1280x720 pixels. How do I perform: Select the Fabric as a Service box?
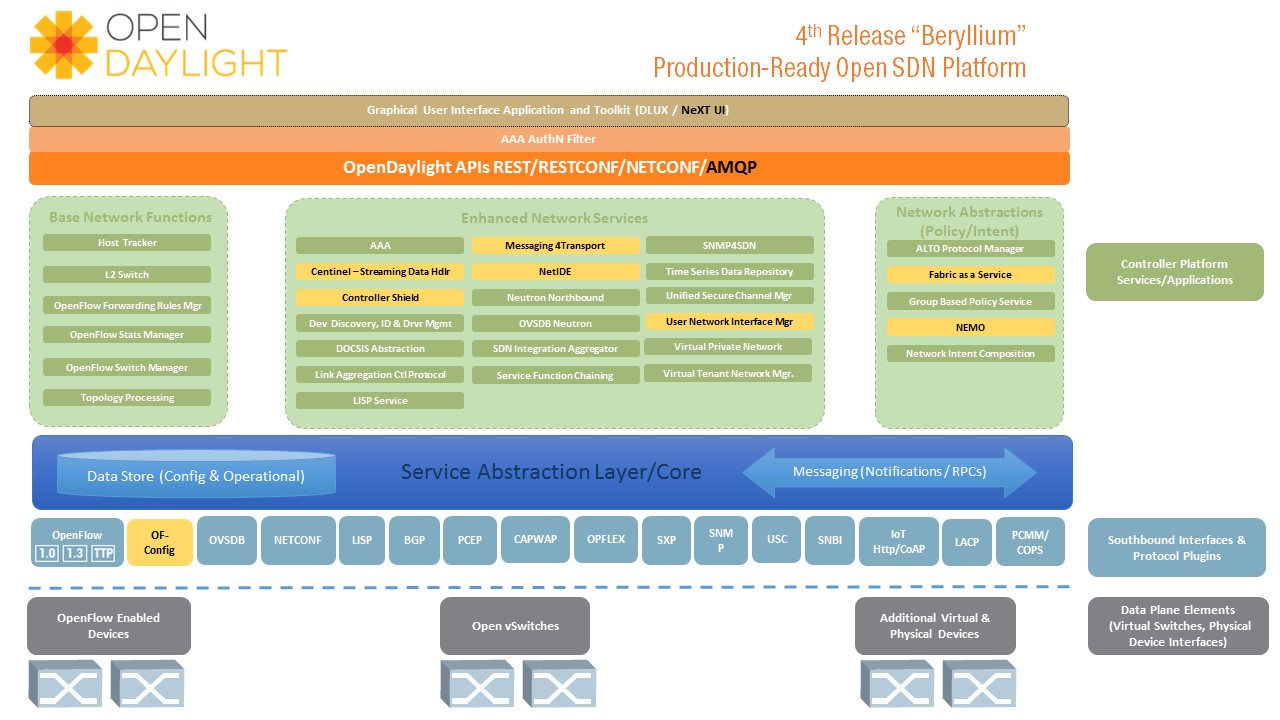970,275
